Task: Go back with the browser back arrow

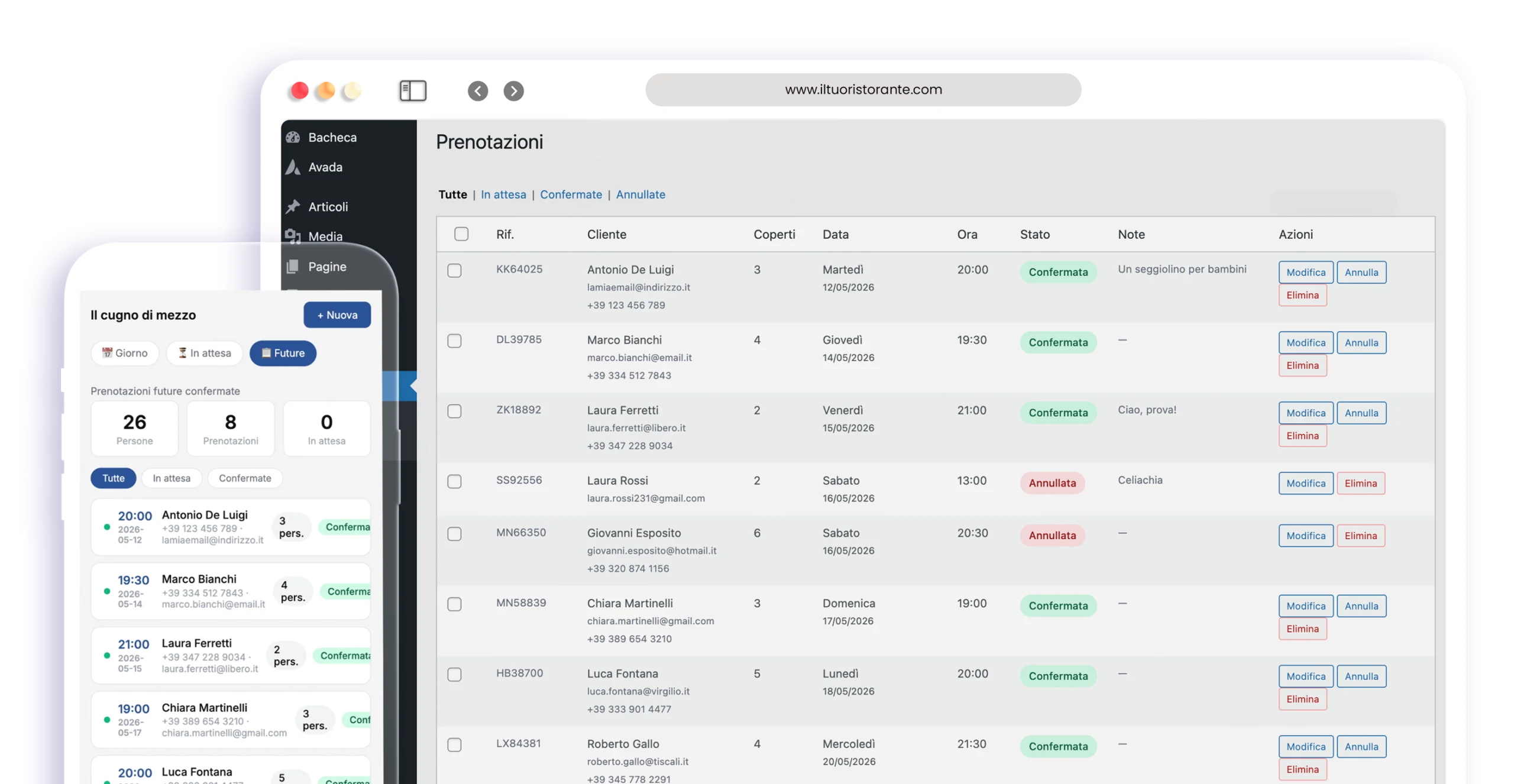Action: [x=477, y=90]
